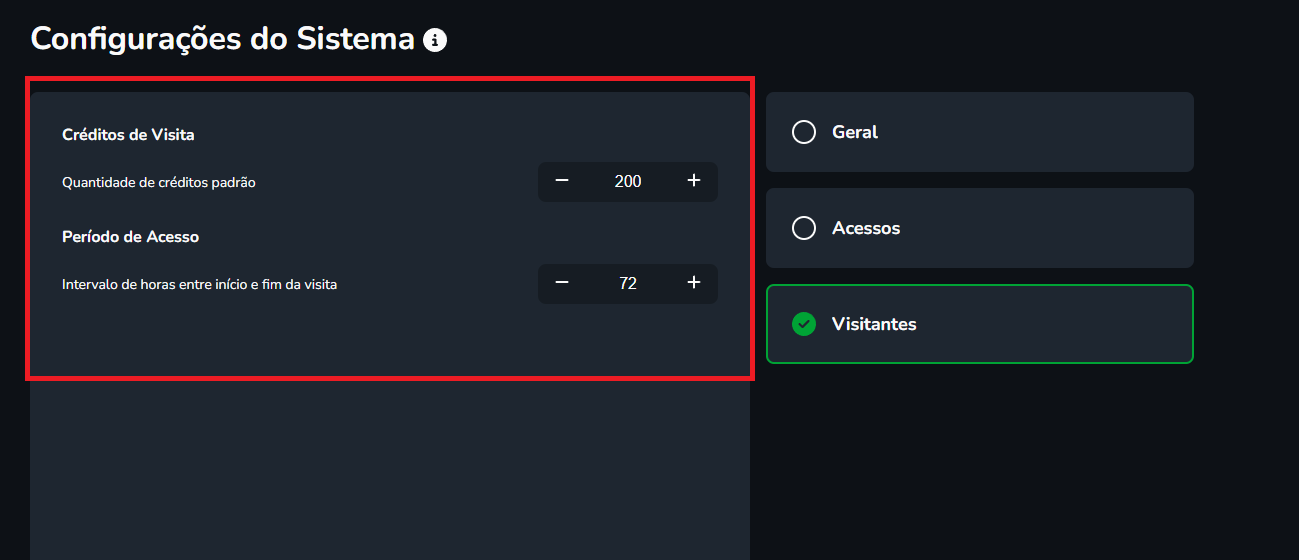Click the Configurações do Sistema page title

(x=222, y=39)
